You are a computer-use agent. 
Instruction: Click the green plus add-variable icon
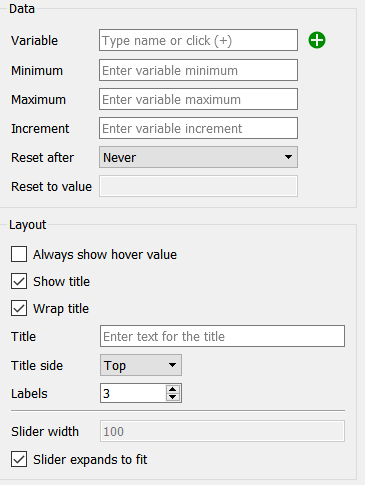click(317, 40)
